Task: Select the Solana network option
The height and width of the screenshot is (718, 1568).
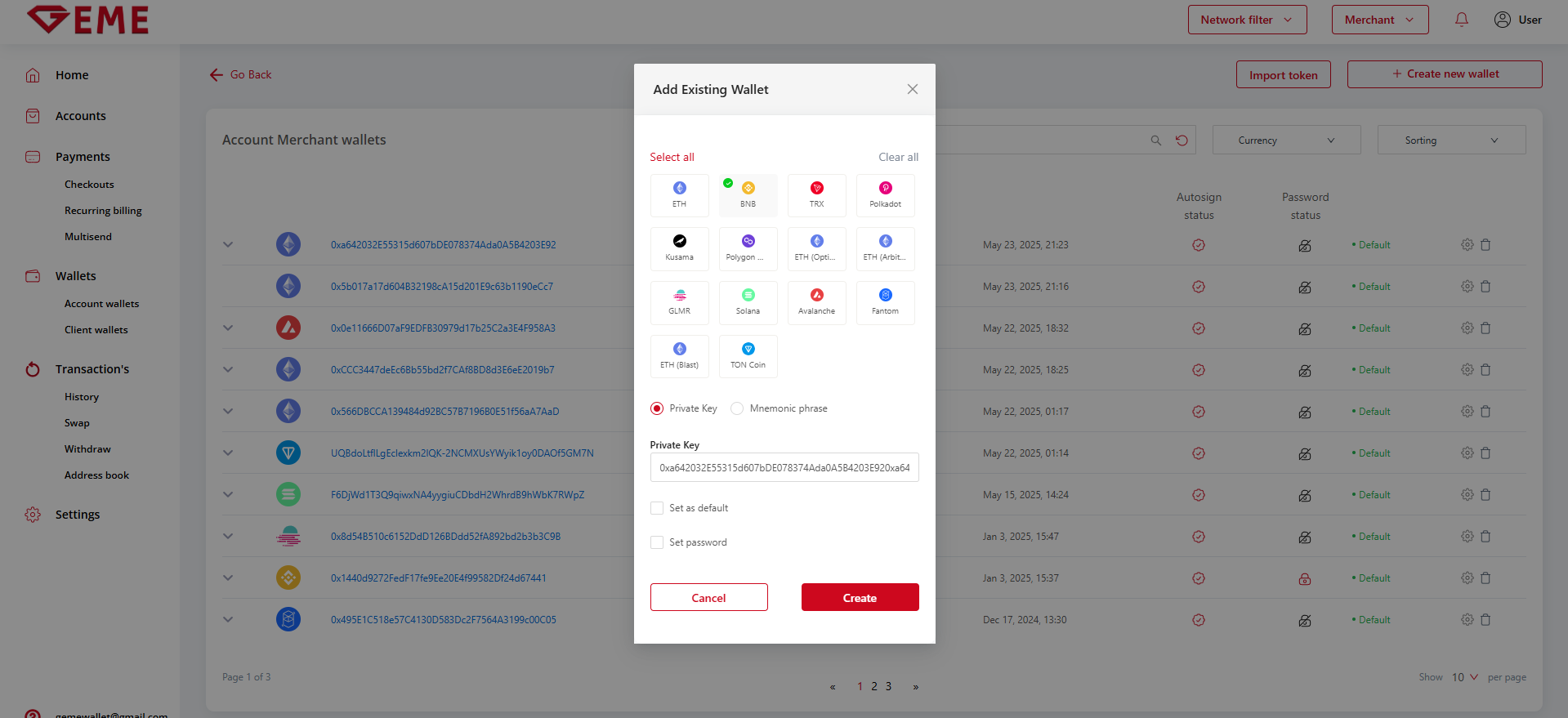Action: click(x=748, y=302)
